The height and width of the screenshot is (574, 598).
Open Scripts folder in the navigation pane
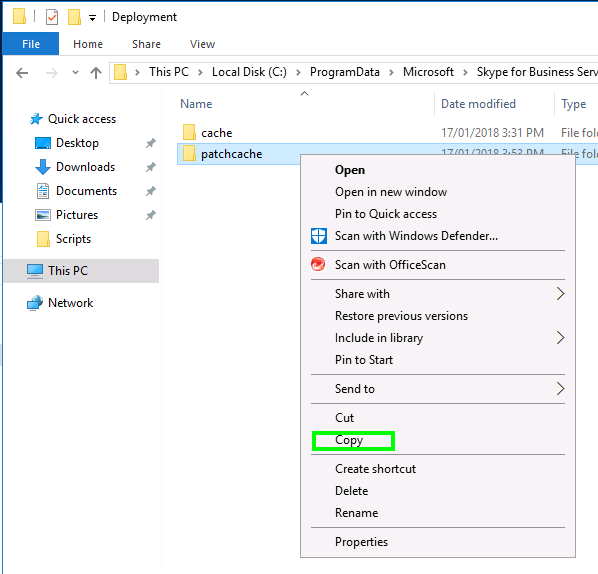tap(73, 239)
